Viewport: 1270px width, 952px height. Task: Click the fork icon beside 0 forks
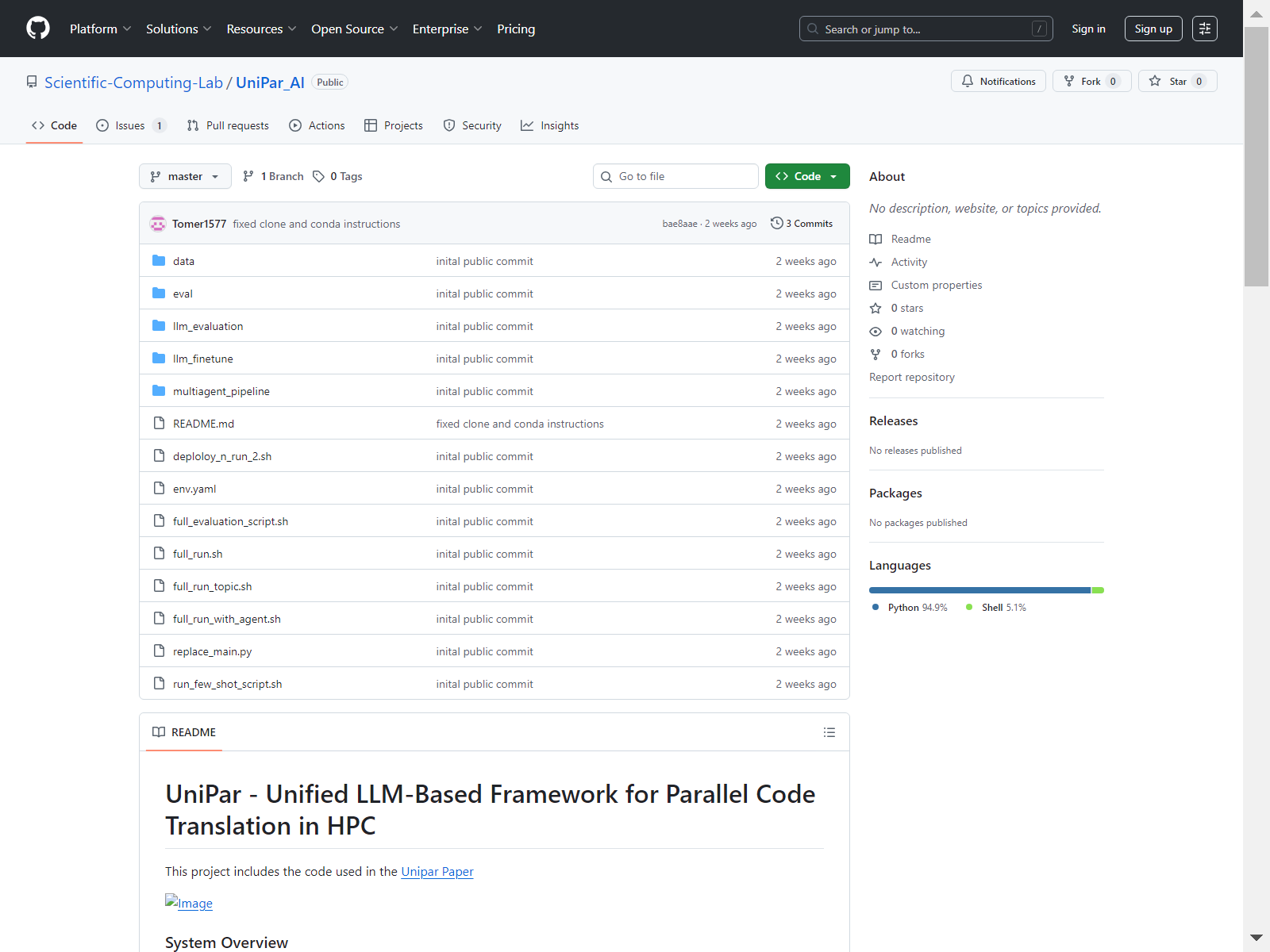[x=876, y=354]
